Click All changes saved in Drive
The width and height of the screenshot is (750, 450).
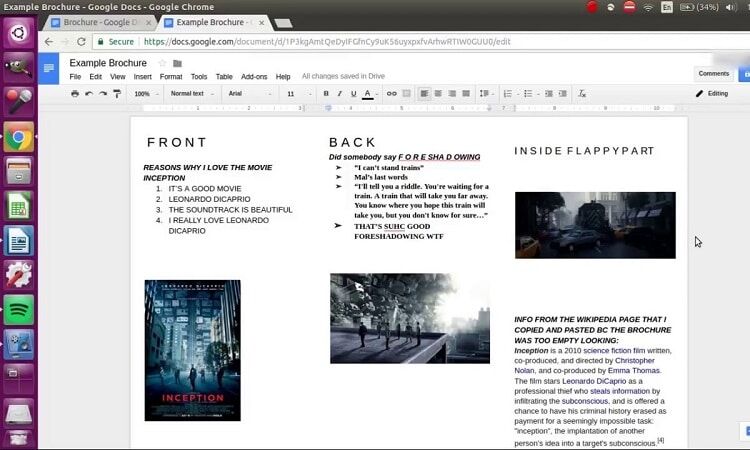pyautogui.click(x=343, y=76)
